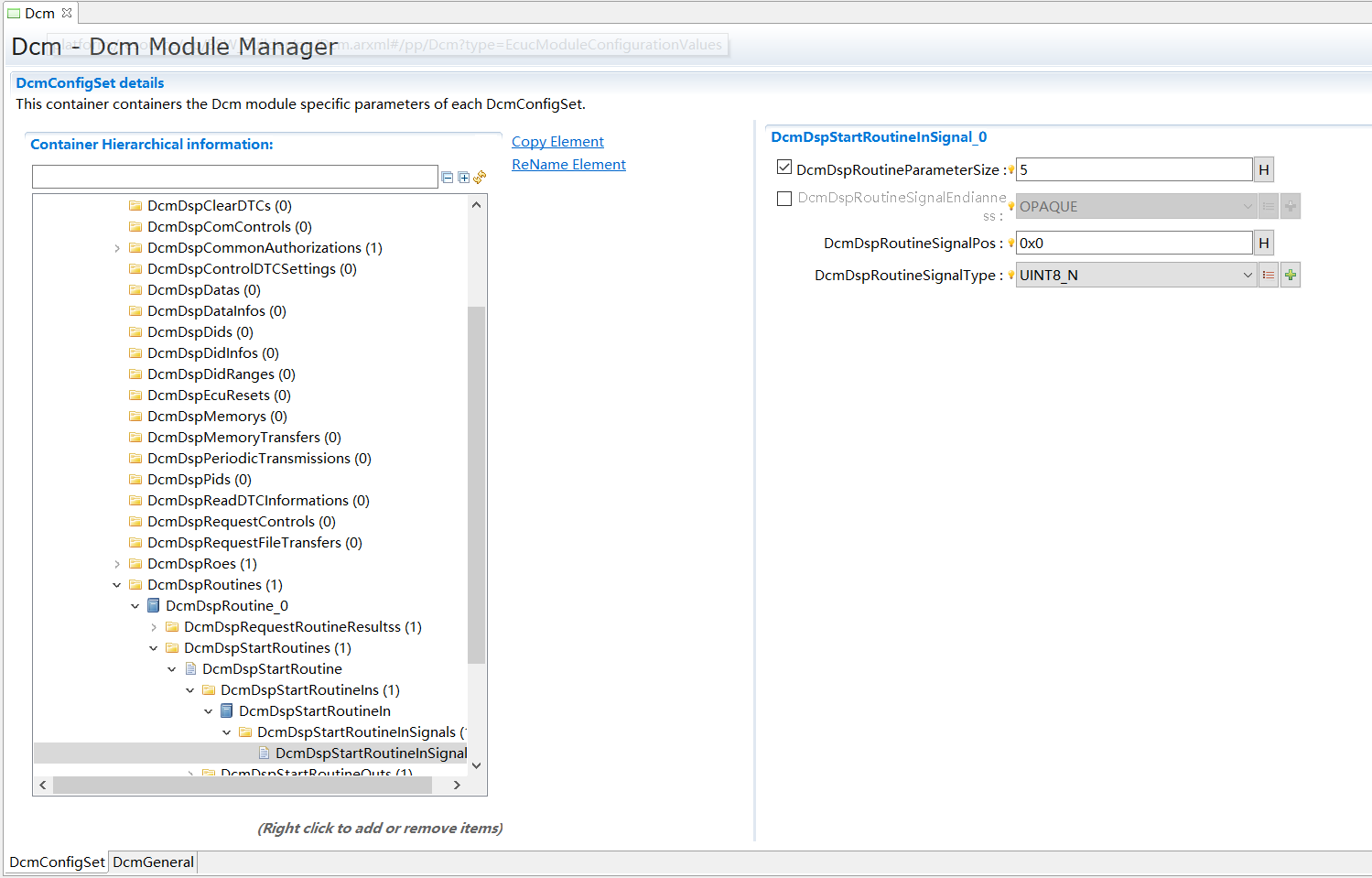Click the collapse all tree icon

[x=448, y=178]
